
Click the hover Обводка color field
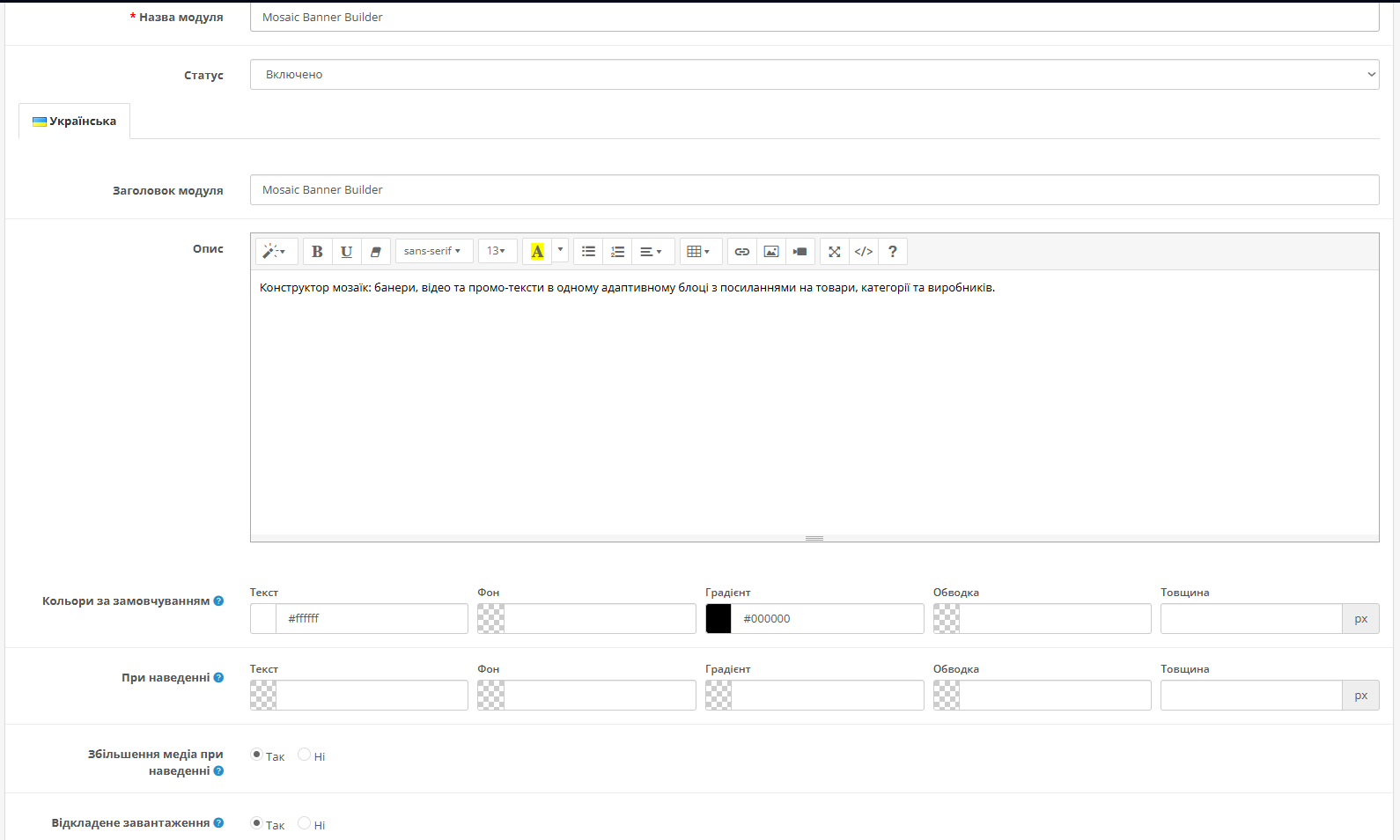[1056, 696]
